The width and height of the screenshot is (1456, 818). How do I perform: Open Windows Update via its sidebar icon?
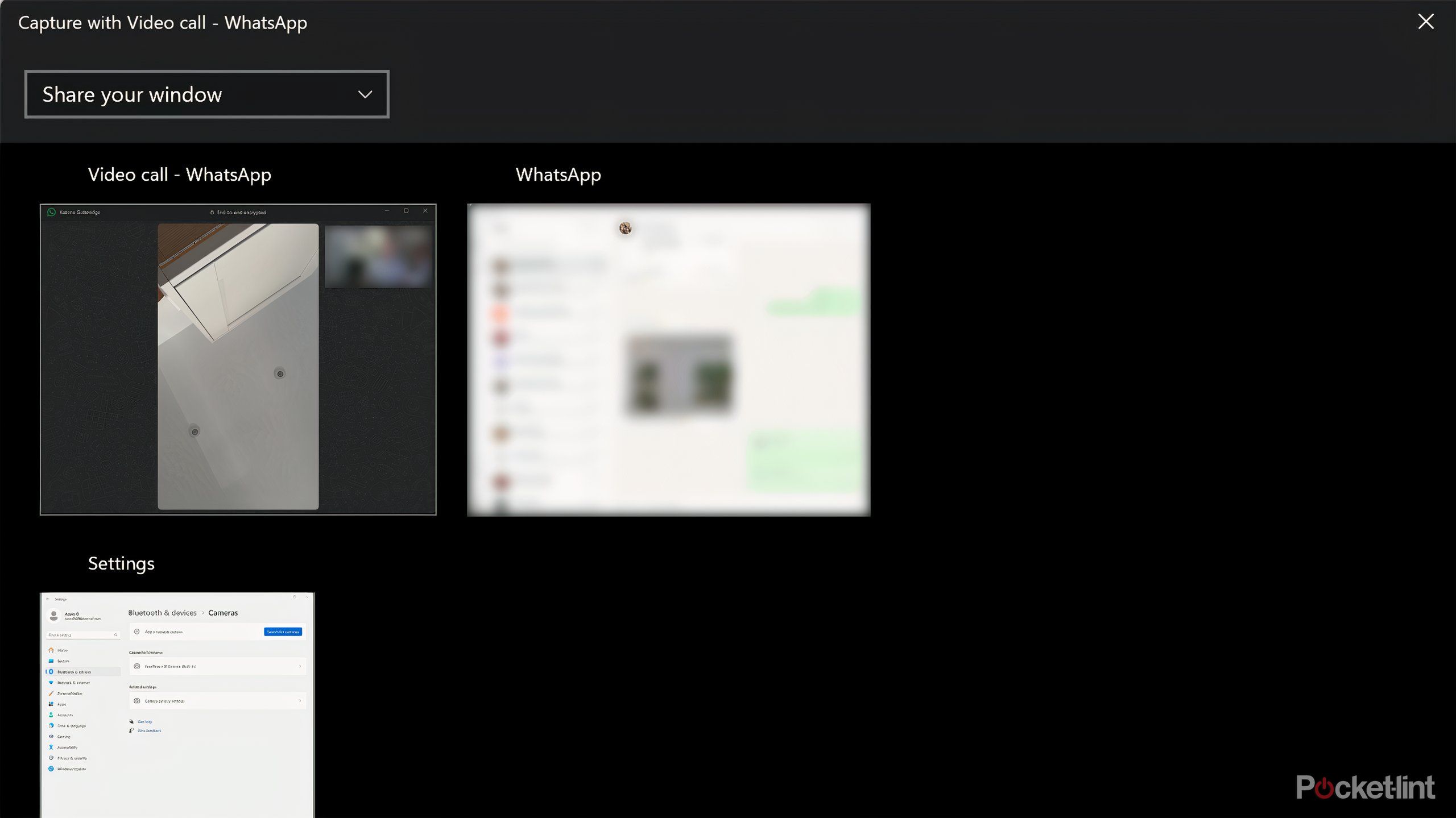[51, 769]
